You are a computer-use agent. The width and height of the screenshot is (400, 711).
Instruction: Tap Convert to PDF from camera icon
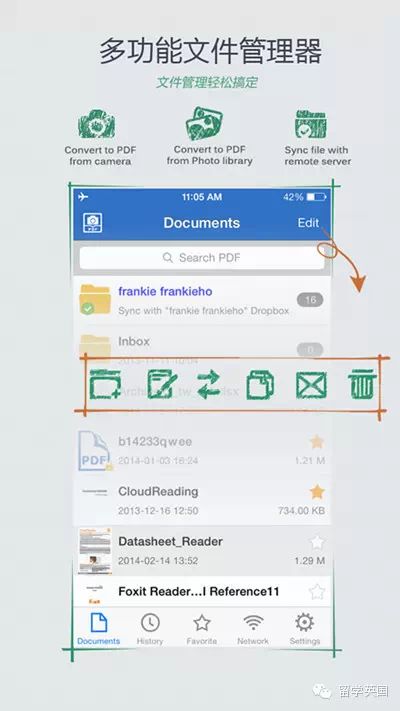(96, 124)
